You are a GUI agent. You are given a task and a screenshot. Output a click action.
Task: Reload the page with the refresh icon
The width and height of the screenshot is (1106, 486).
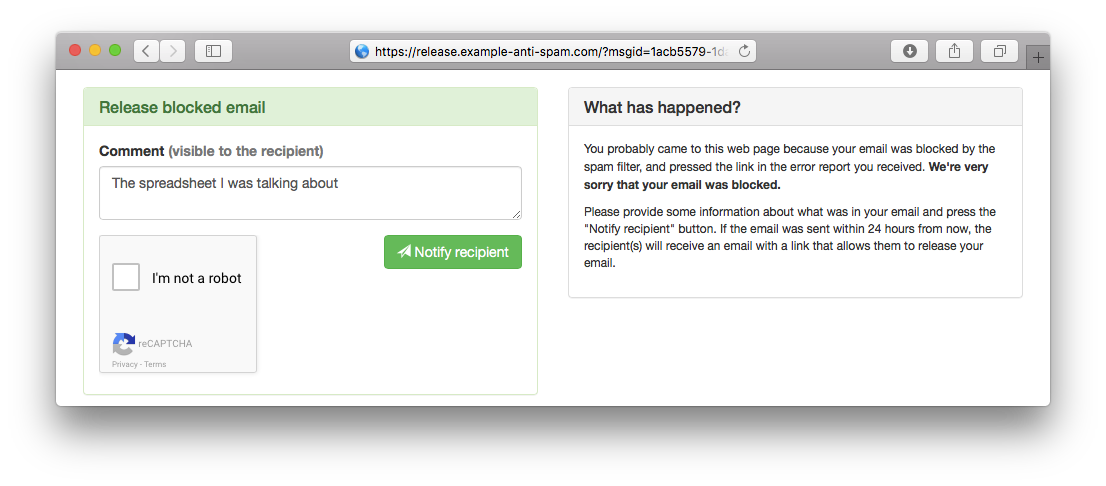click(x=743, y=51)
